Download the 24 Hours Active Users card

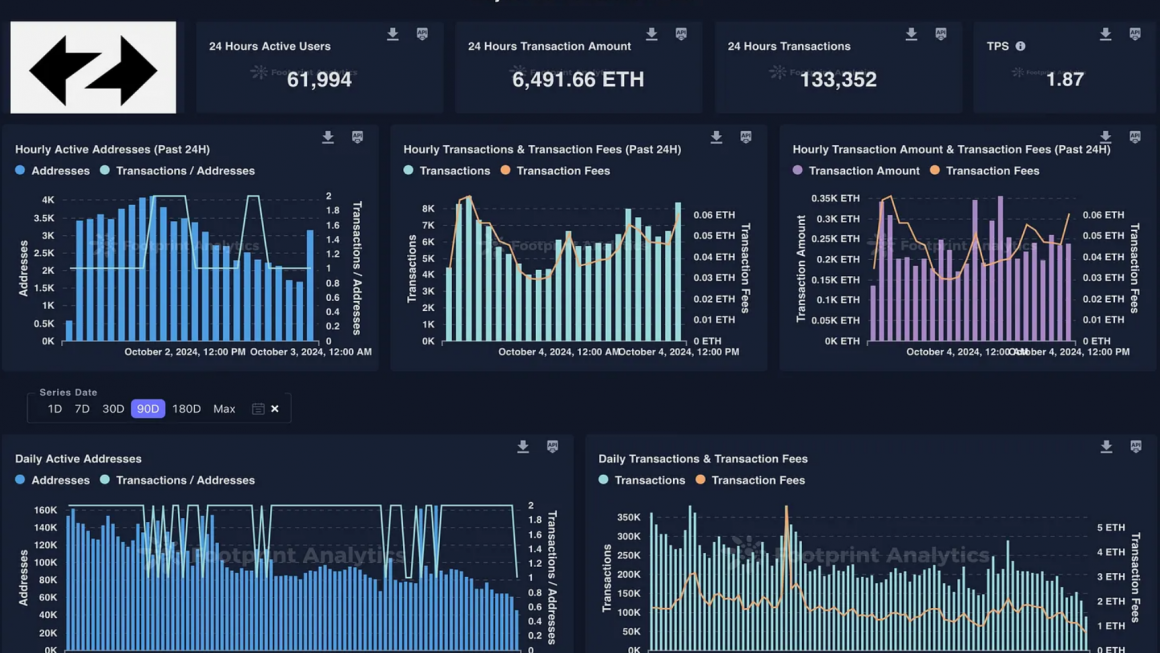click(393, 34)
